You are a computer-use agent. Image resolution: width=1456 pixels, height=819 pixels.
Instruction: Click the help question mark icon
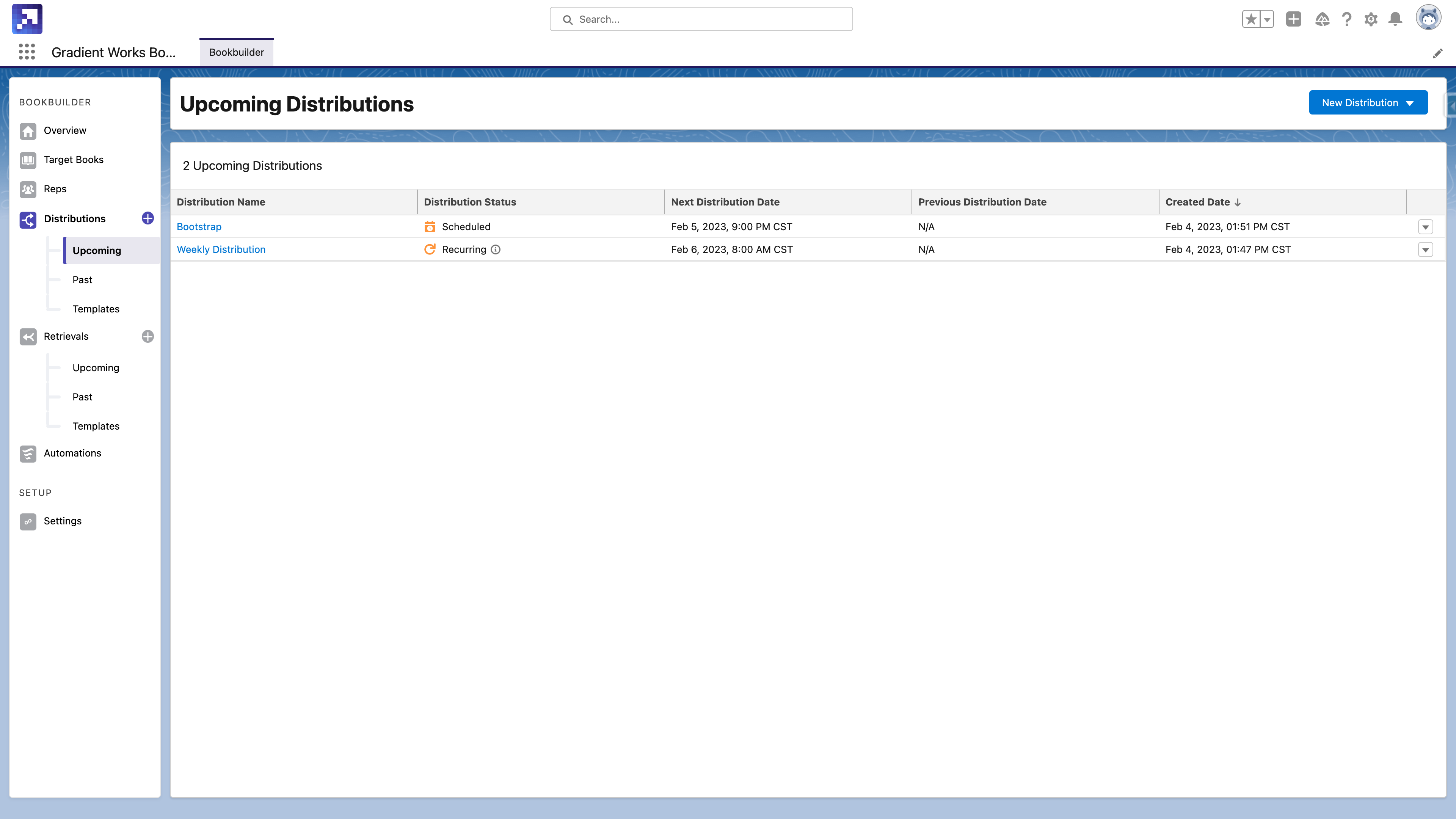coord(1347,19)
